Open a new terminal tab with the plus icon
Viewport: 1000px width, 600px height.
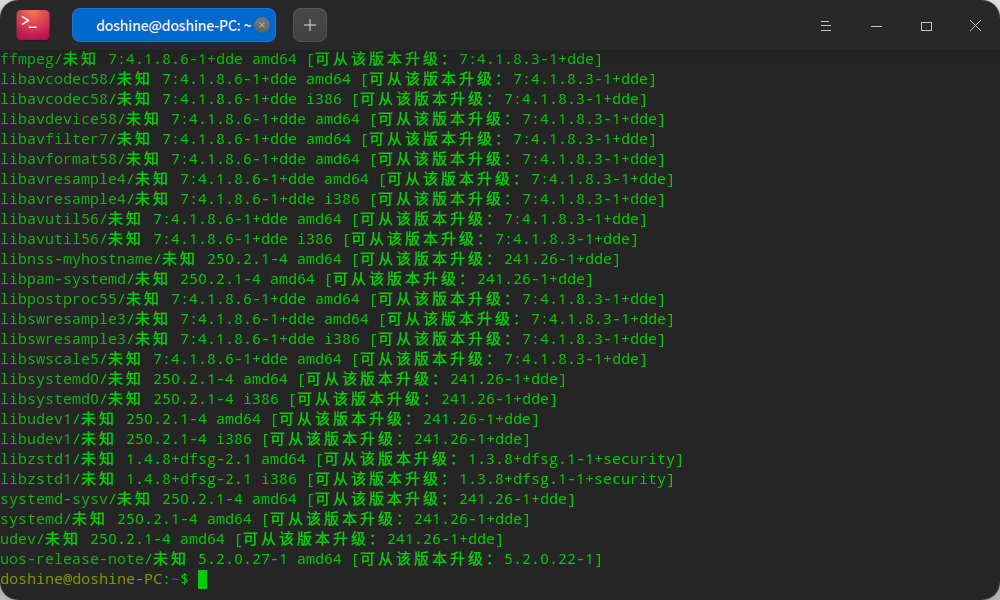point(308,24)
